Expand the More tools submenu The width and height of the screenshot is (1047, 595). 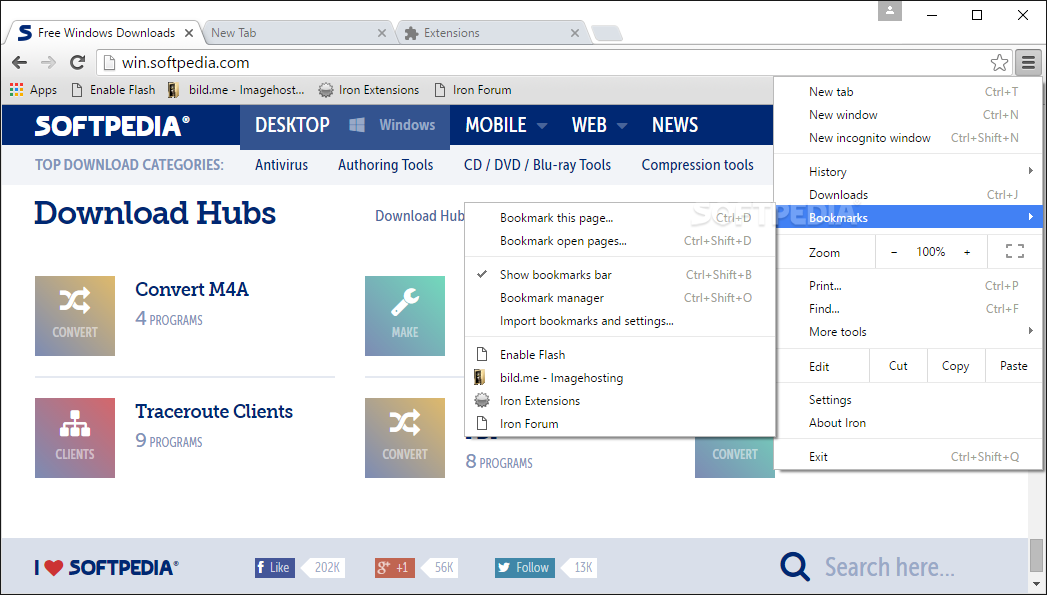[909, 332]
